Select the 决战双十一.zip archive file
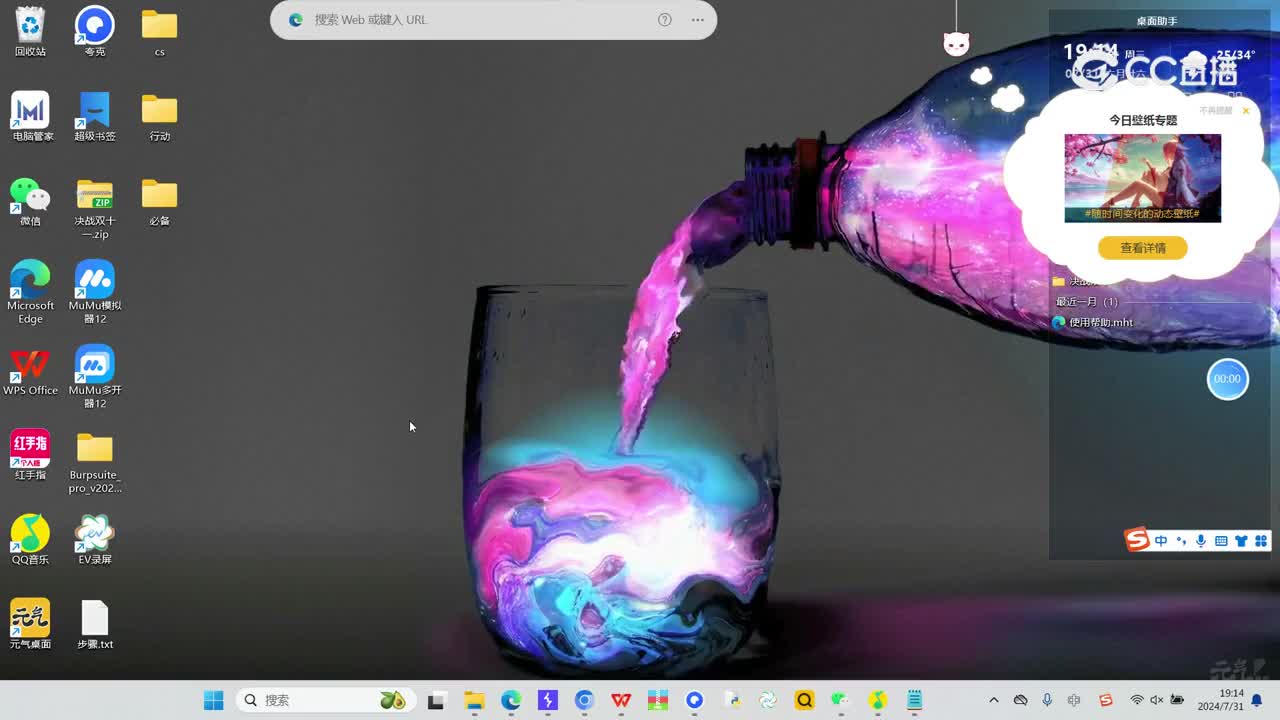Viewport: 1280px width, 720px height. point(95,208)
